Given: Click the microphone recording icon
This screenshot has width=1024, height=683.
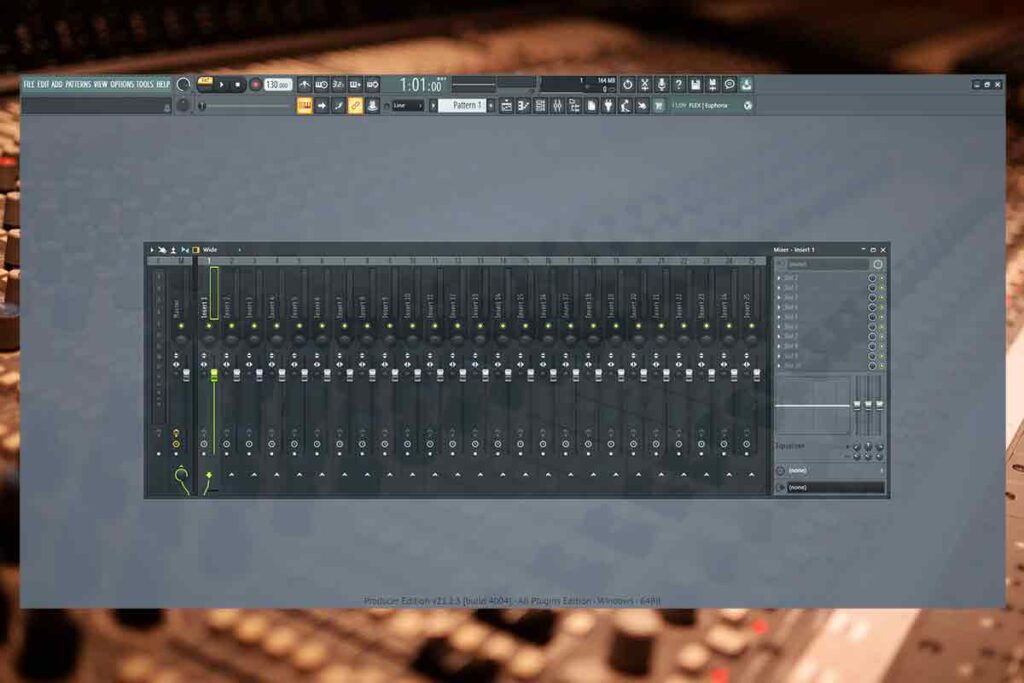Looking at the screenshot, I should tap(662, 85).
